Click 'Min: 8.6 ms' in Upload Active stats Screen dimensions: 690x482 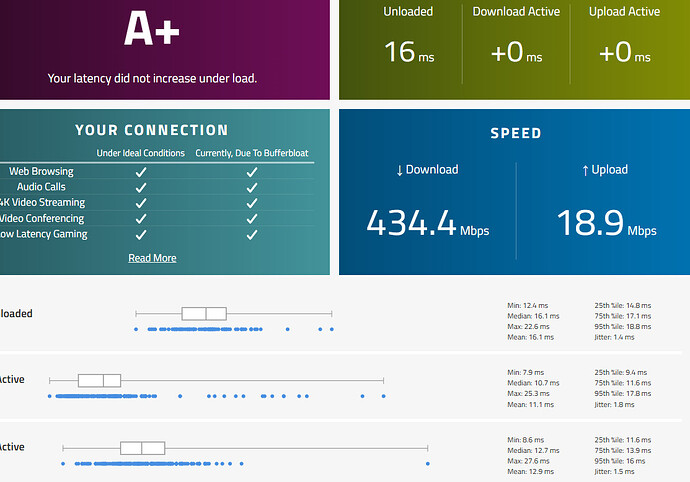[525, 440]
